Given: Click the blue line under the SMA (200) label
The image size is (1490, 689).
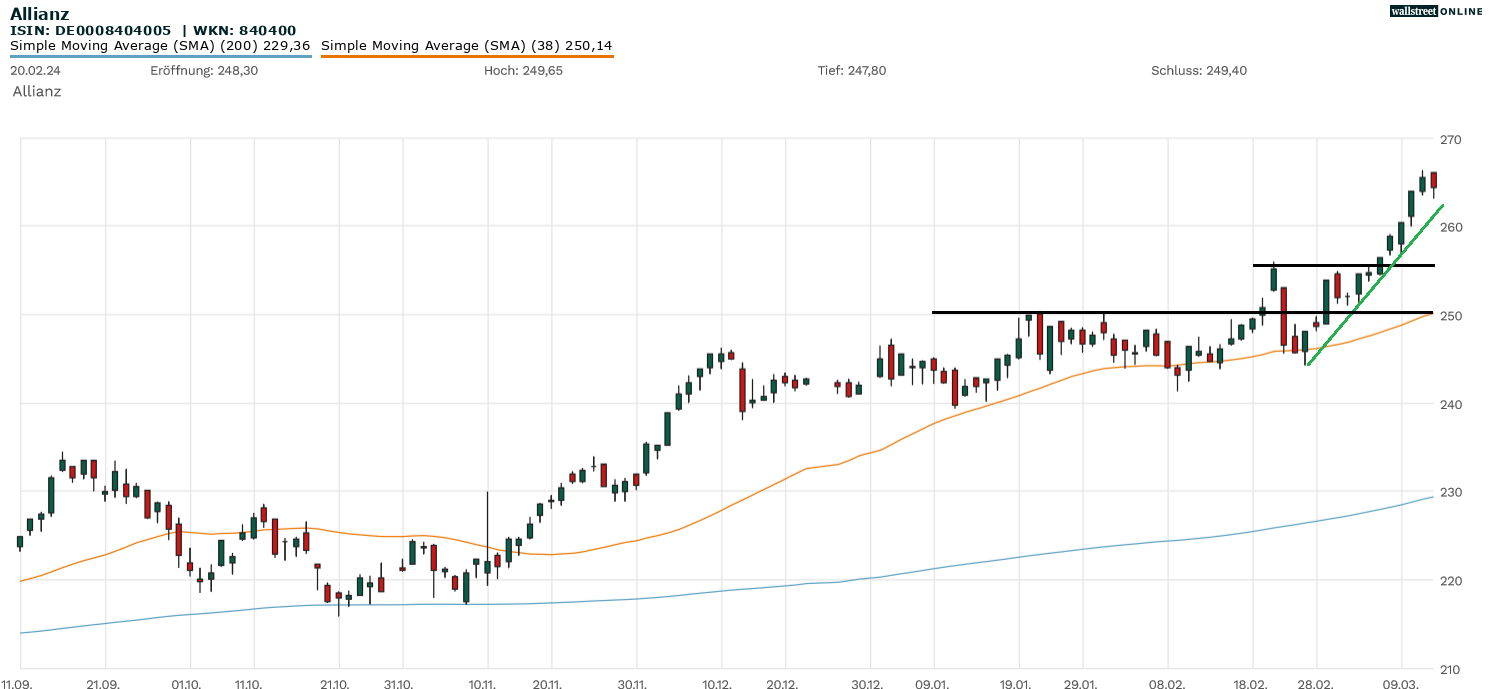Looking at the screenshot, I should pyautogui.click(x=160, y=56).
